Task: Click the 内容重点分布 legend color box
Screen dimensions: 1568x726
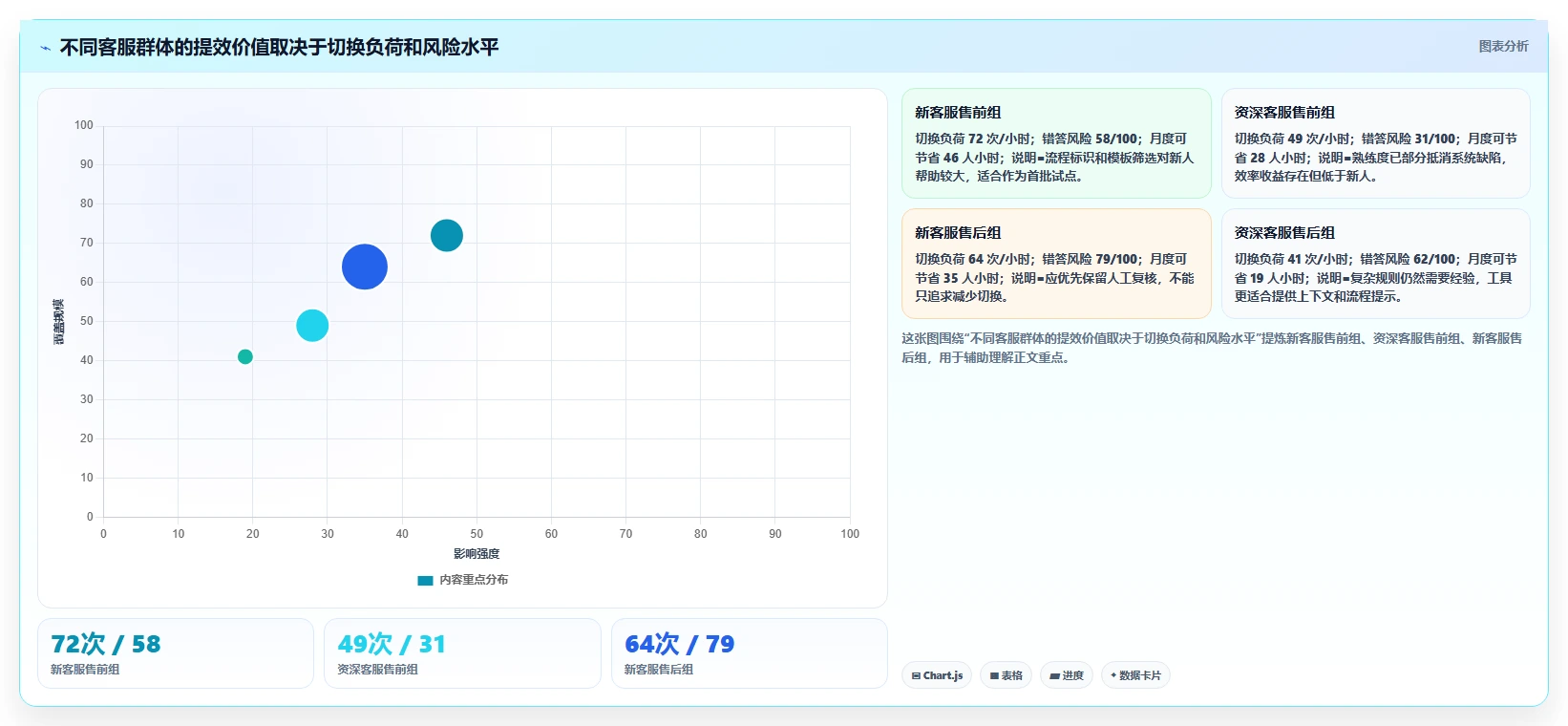Action: (426, 580)
